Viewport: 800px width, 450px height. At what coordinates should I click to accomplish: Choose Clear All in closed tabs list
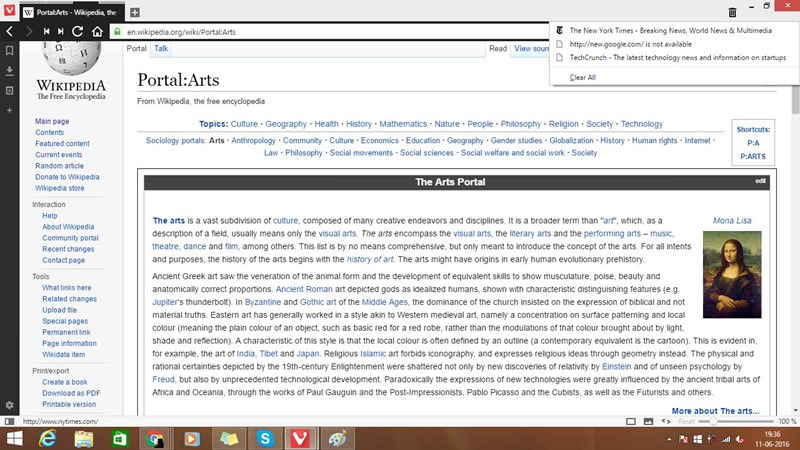[583, 78]
